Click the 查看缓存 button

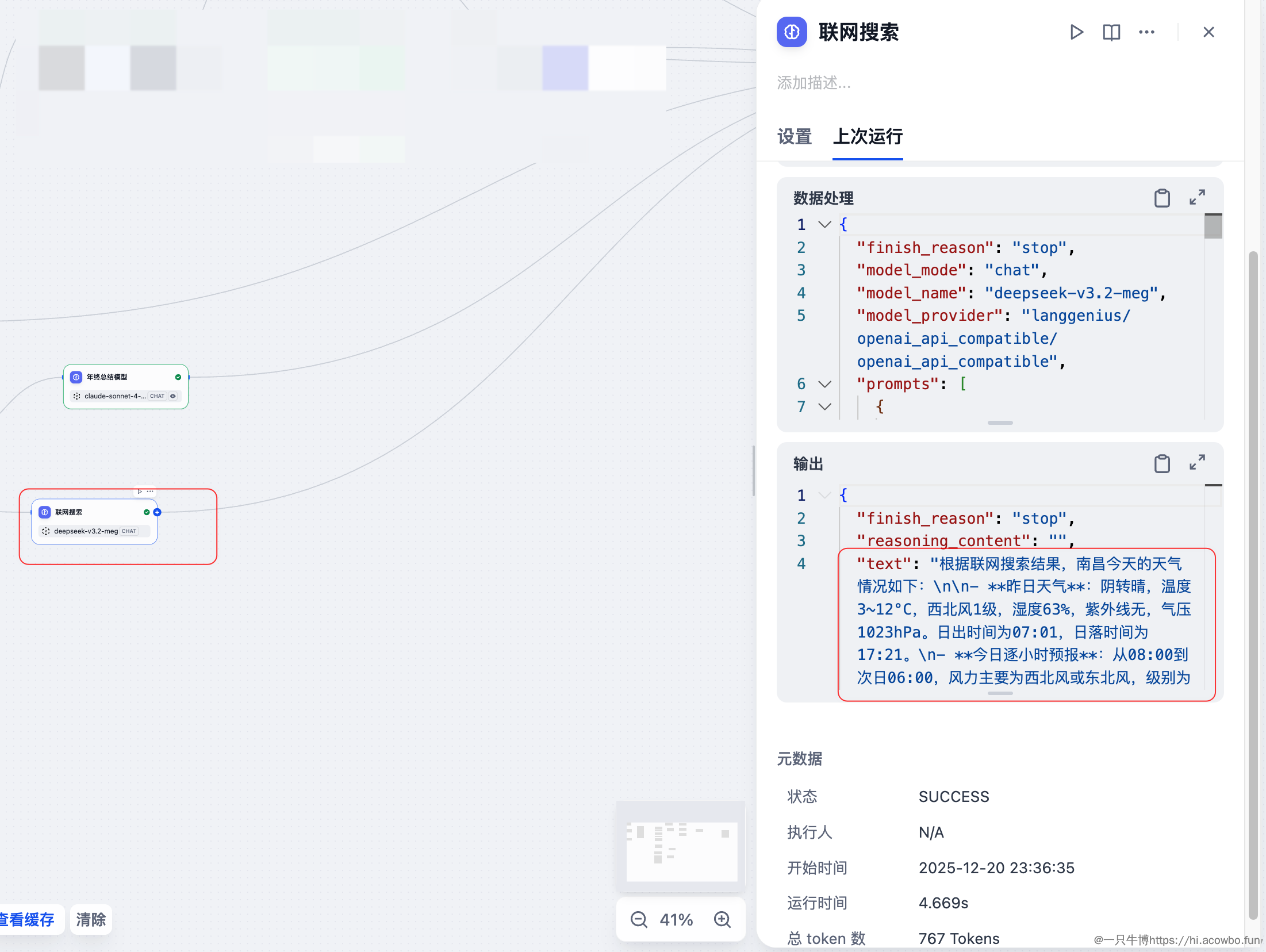(x=28, y=920)
